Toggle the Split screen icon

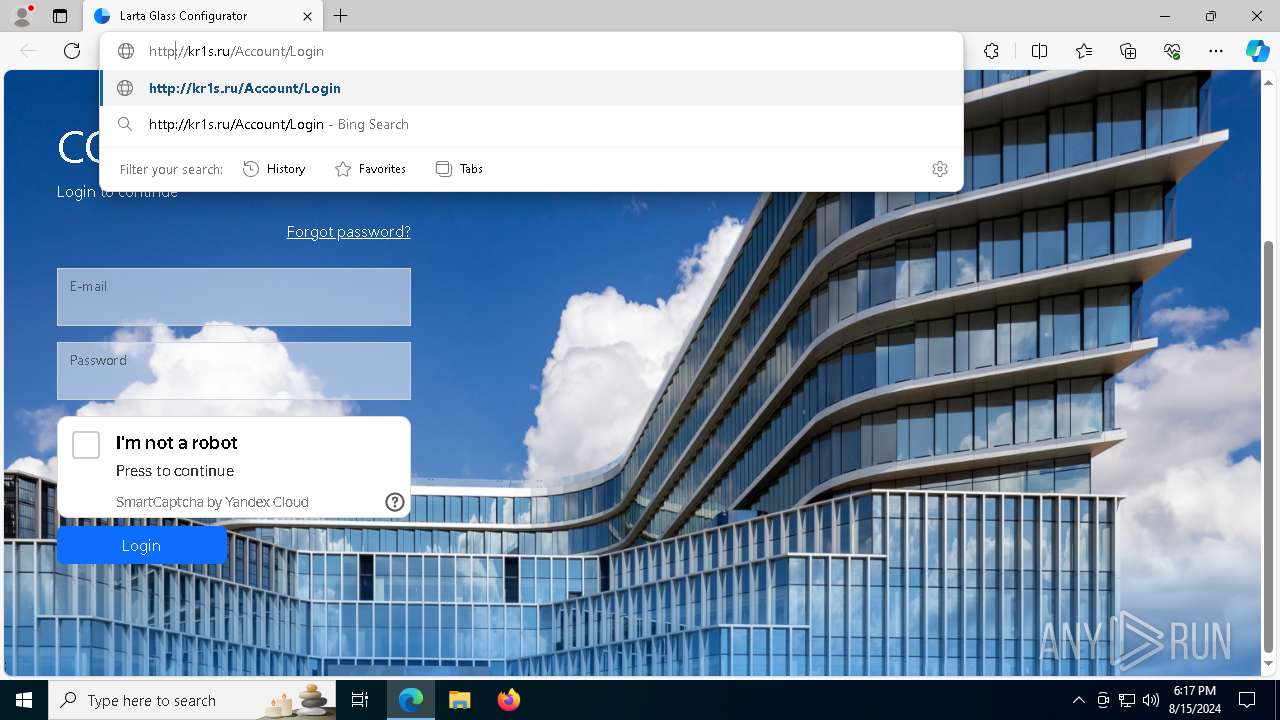click(1039, 51)
